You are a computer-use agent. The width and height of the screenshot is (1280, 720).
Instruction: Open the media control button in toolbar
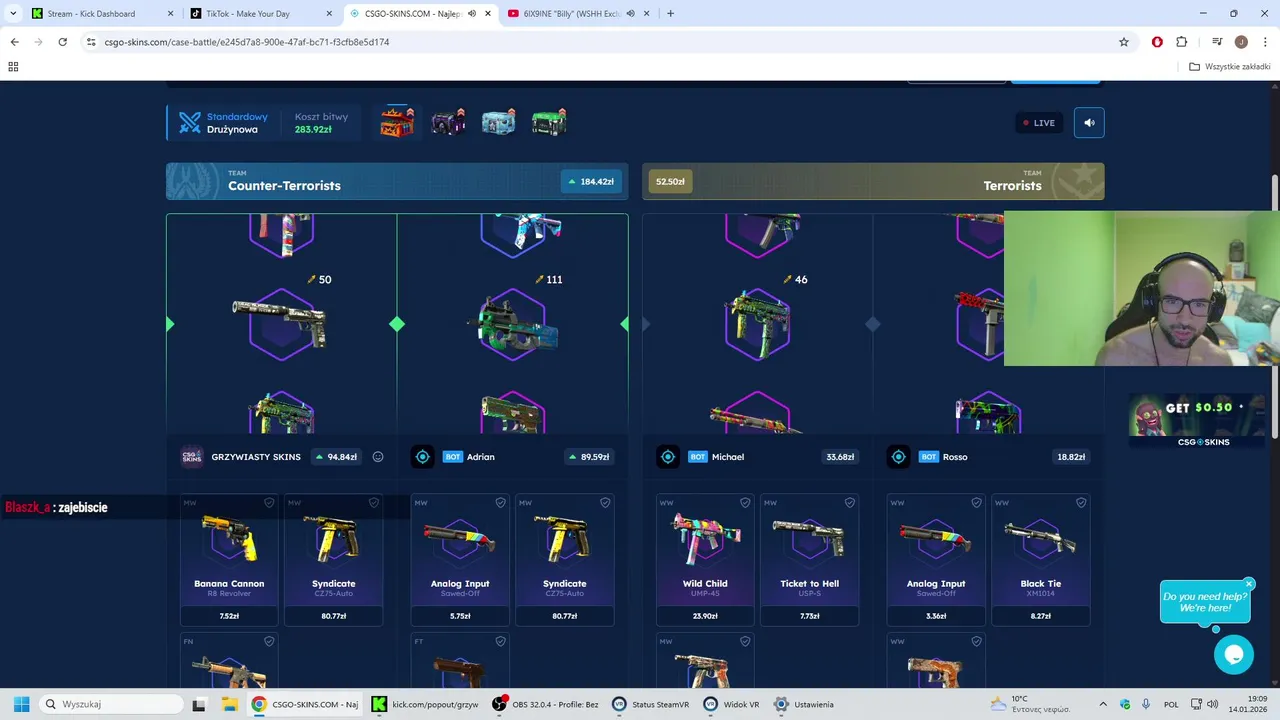tap(1217, 42)
